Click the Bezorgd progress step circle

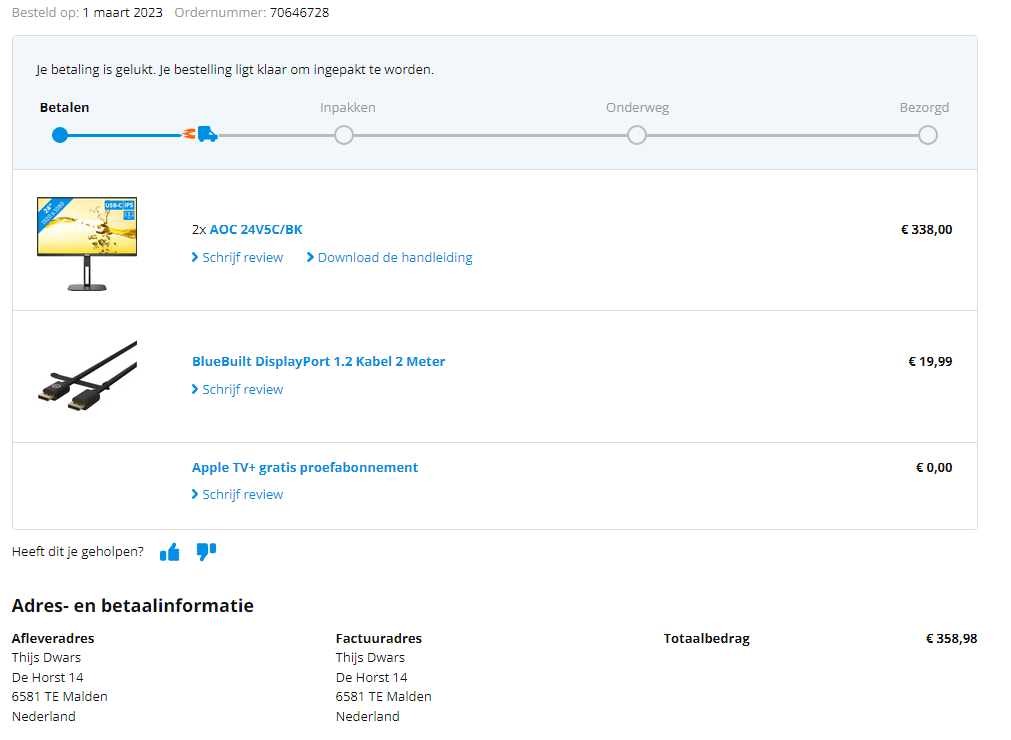point(928,135)
